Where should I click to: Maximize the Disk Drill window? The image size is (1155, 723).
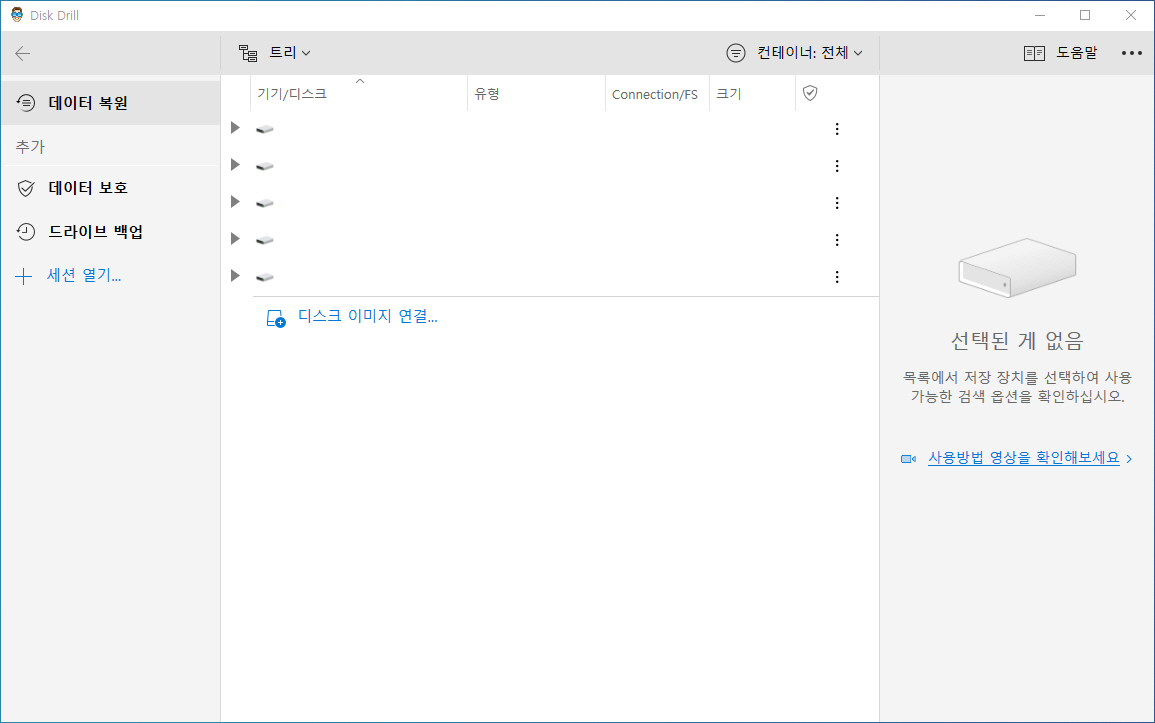[1085, 15]
